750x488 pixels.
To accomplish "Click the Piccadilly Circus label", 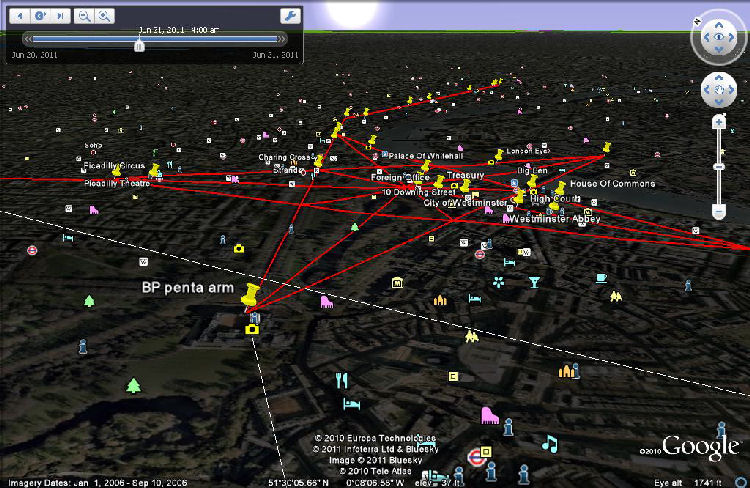I will [114, 166].
